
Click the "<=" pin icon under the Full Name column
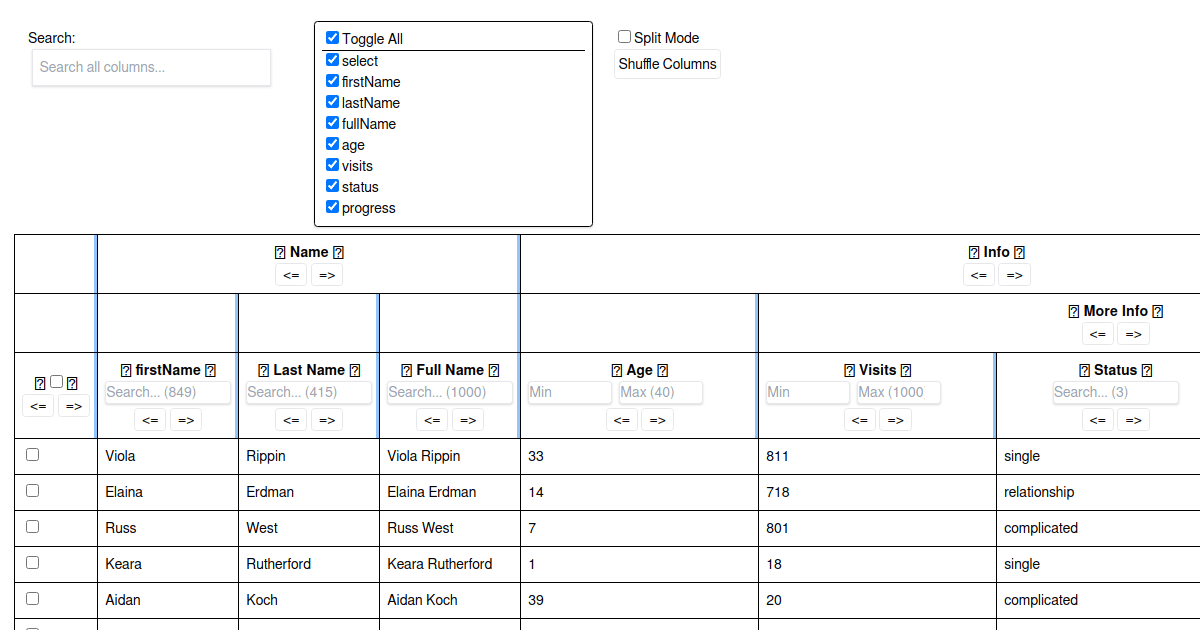click(432, 419)
